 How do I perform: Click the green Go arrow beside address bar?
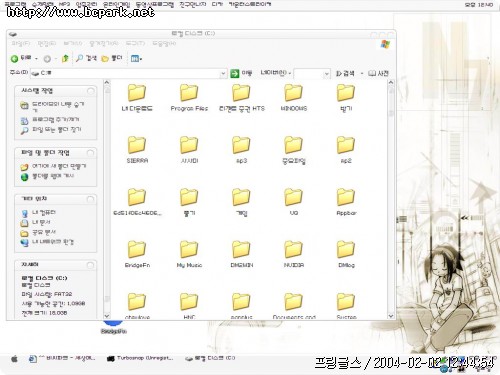pos(235,73)
